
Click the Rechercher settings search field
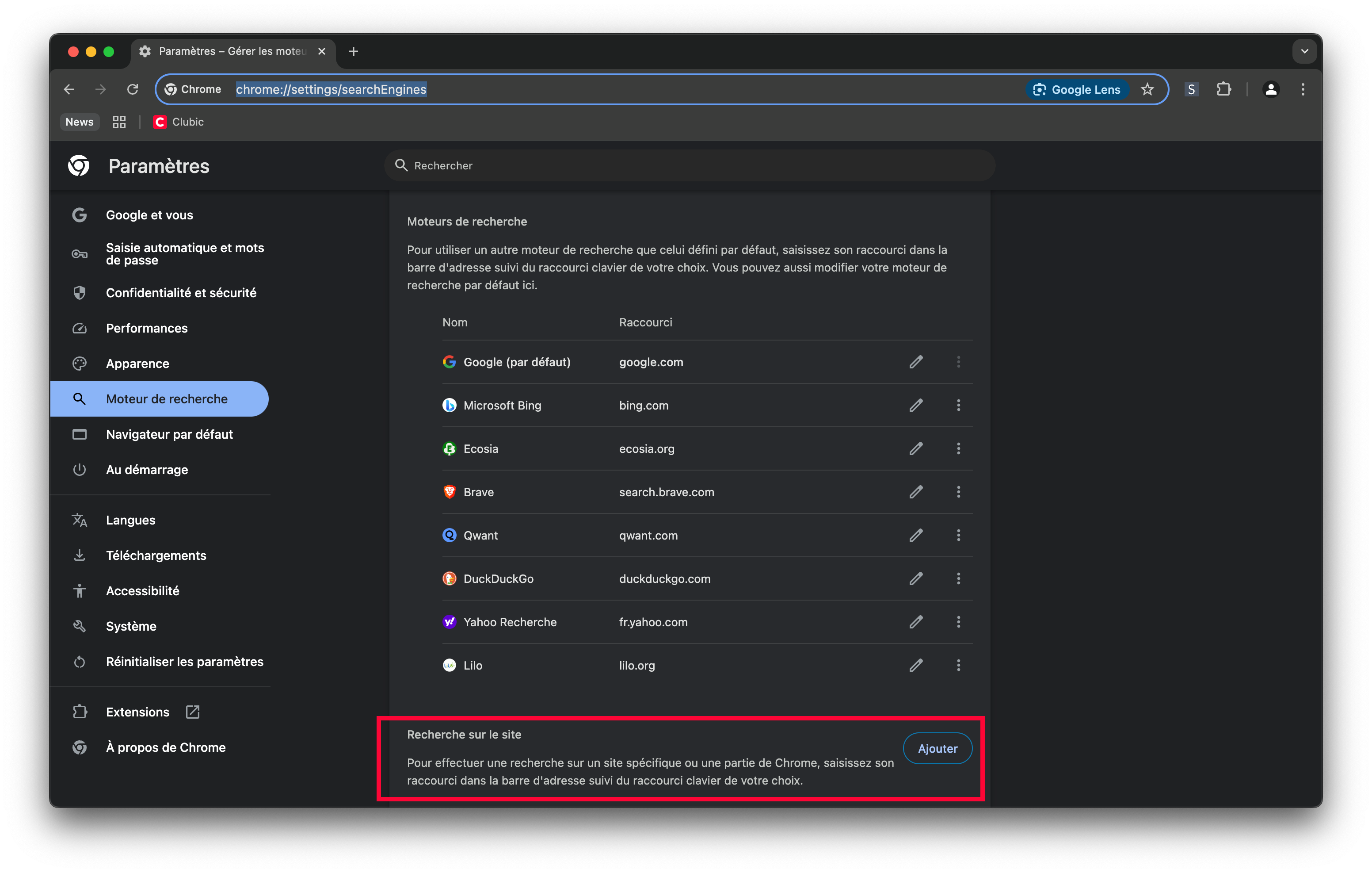pos(690,166)
